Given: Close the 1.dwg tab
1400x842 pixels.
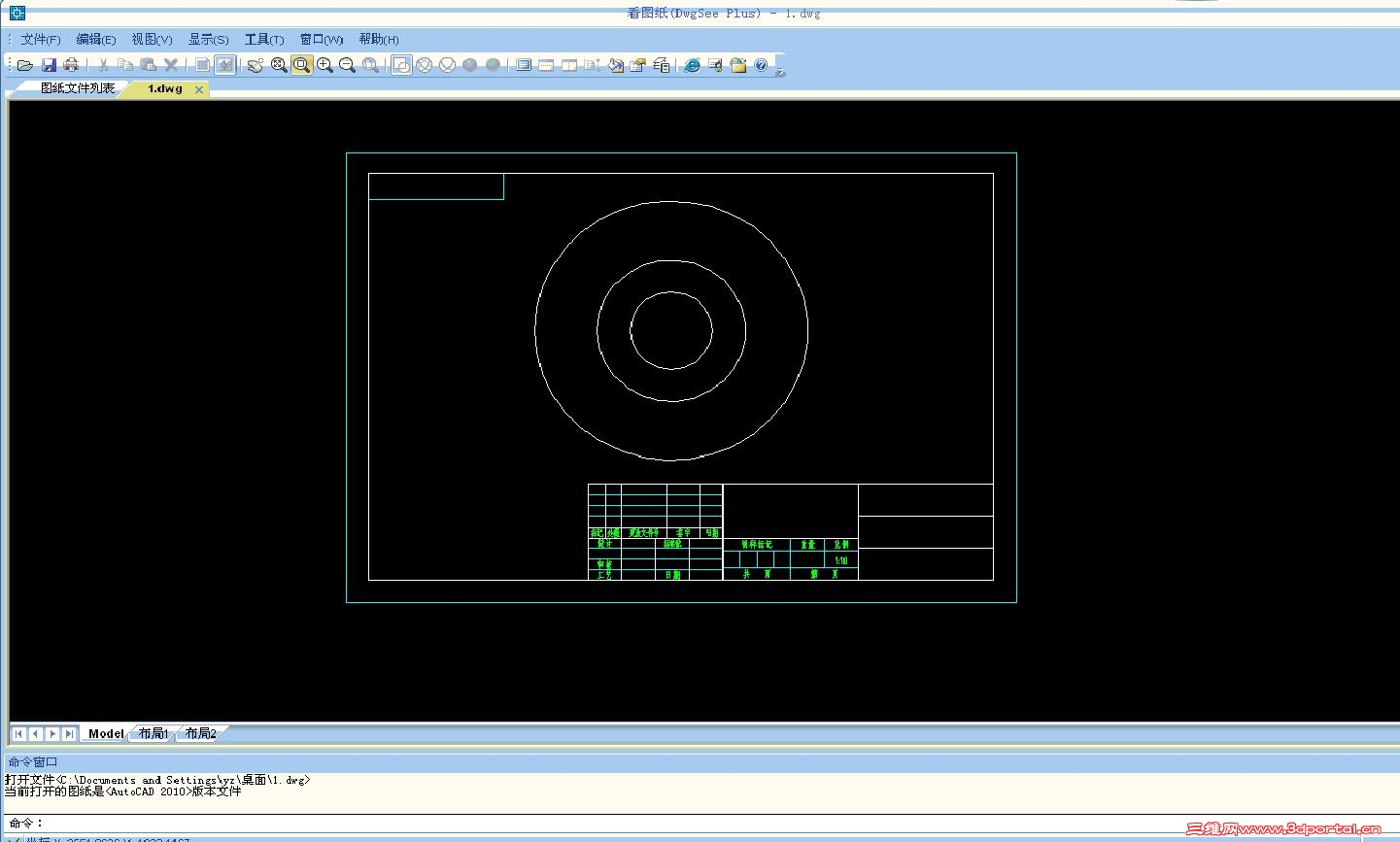Looking at the screenshot, I should point(199,89).
